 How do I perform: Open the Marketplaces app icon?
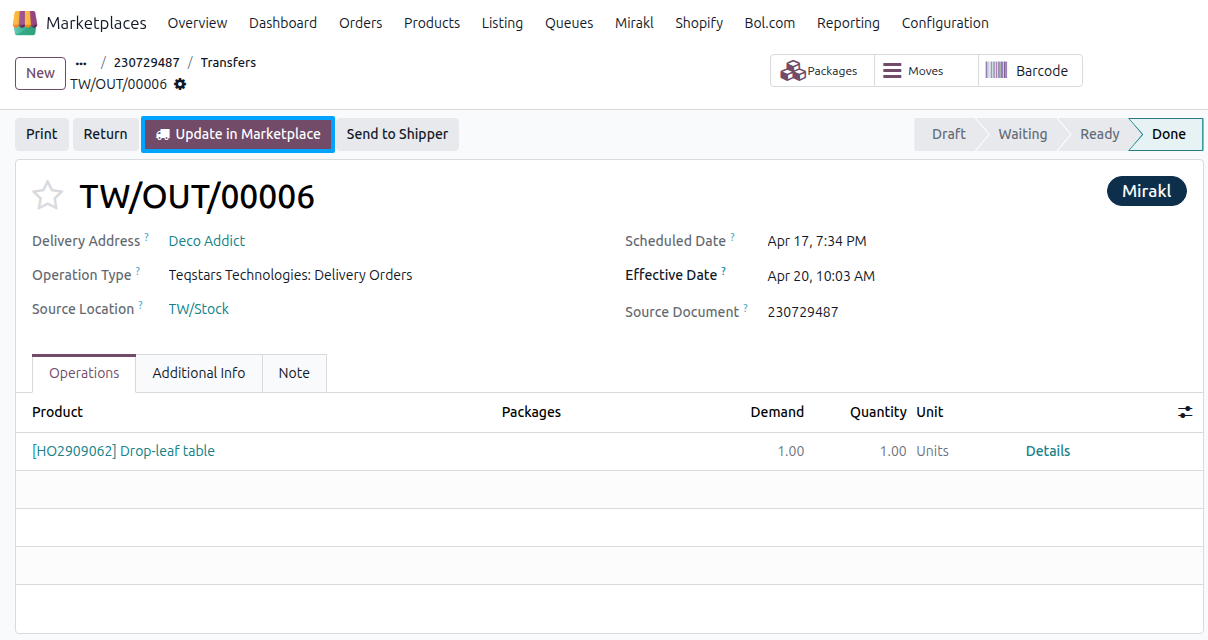point(25,22)
